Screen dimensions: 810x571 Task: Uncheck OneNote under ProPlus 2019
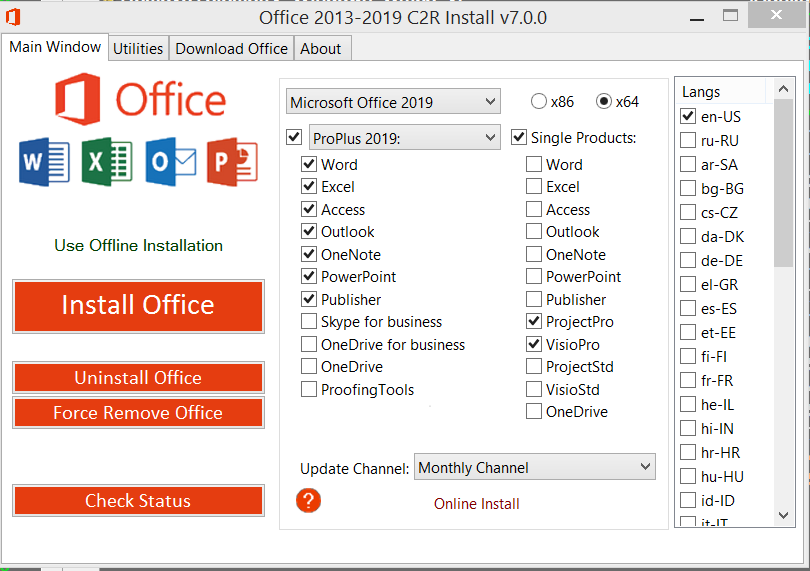click(309, 254)
